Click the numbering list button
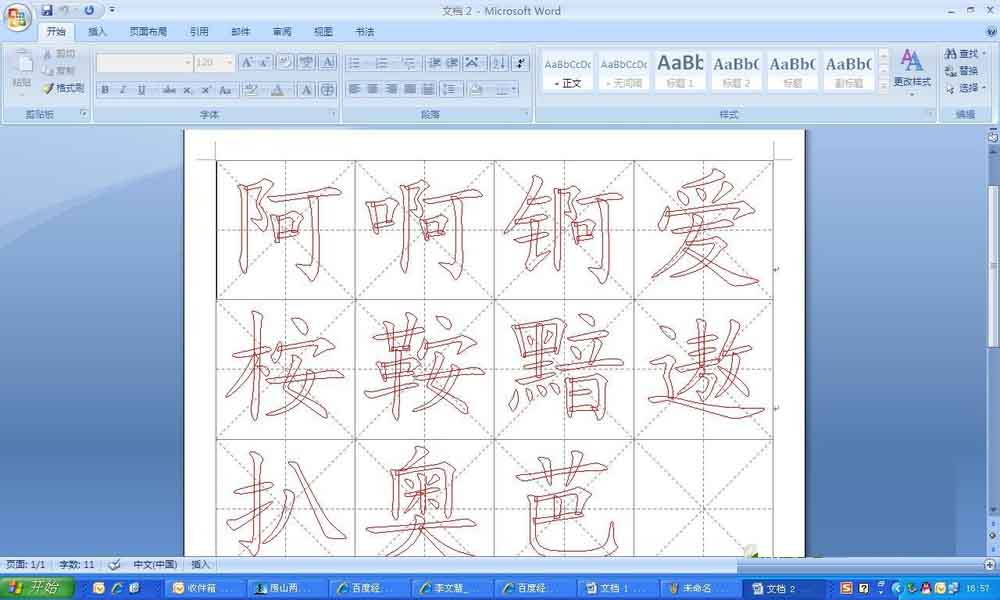1000x600 pixels. coord(382,62)
